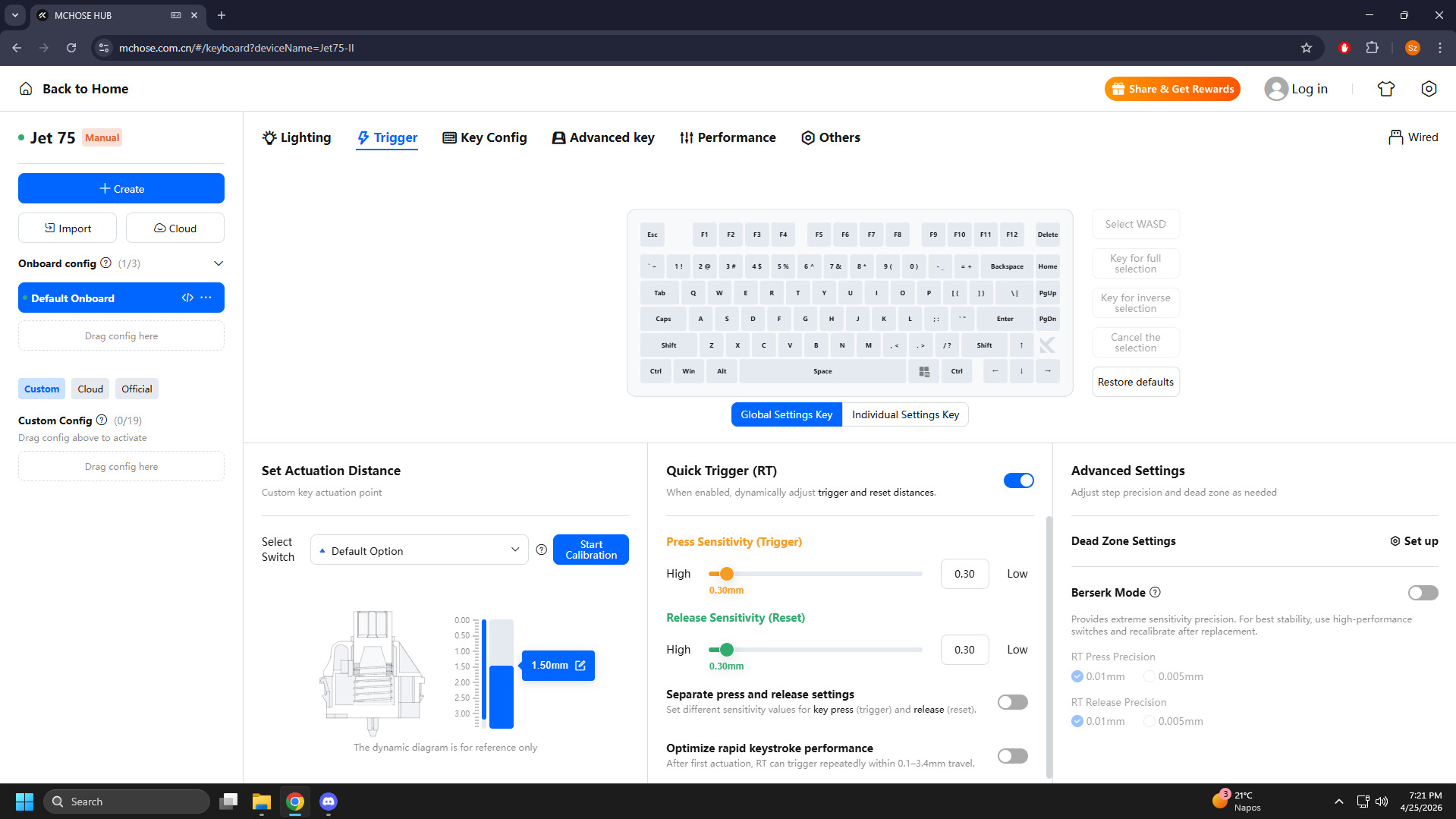Open the Chrome three-dot menu
1456x819 pixels.
pos(1439,48)
